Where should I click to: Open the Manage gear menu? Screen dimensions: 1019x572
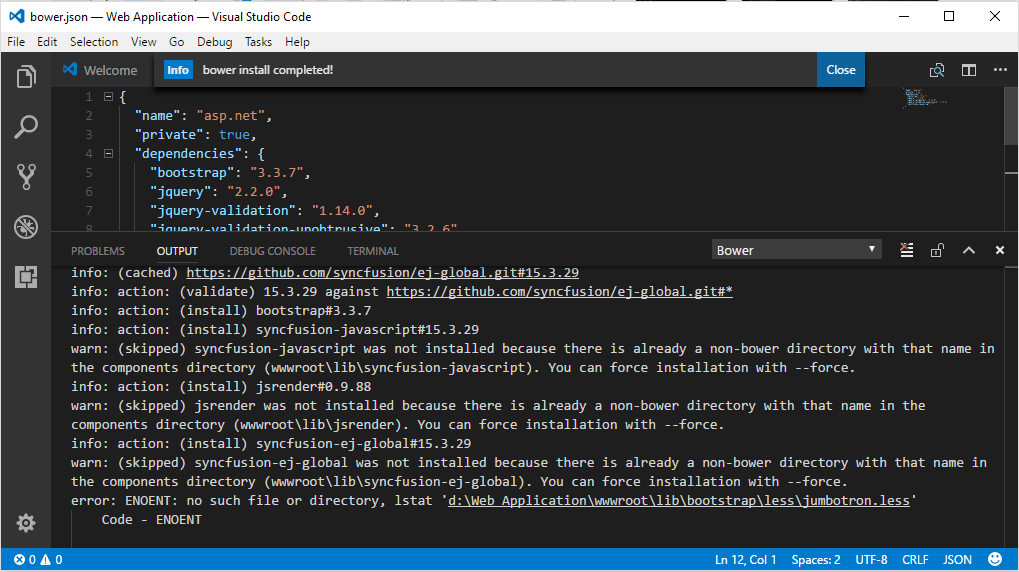pos(26,523)
